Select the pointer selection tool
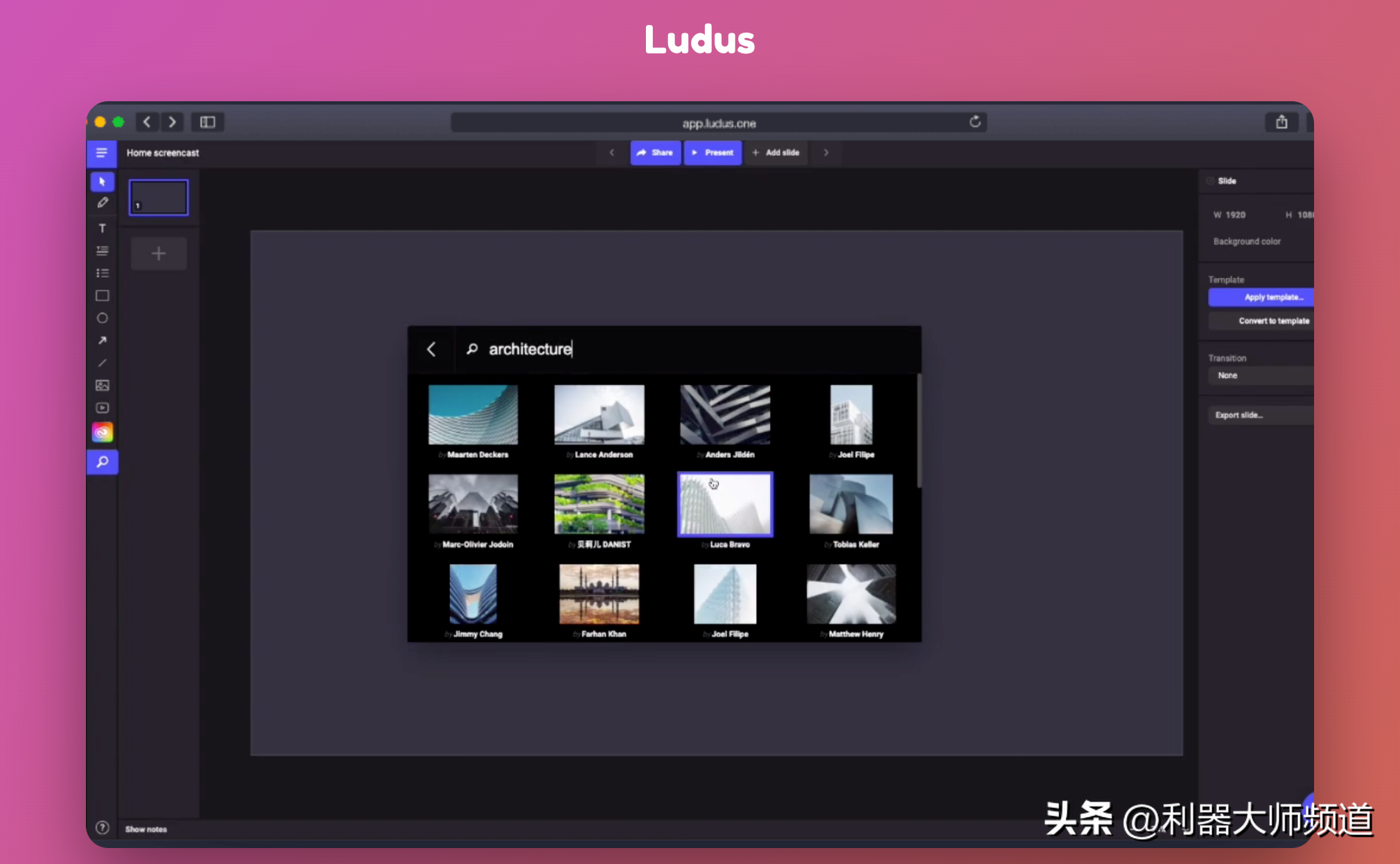Screen dimensions: 1400x864 point(103,182)
